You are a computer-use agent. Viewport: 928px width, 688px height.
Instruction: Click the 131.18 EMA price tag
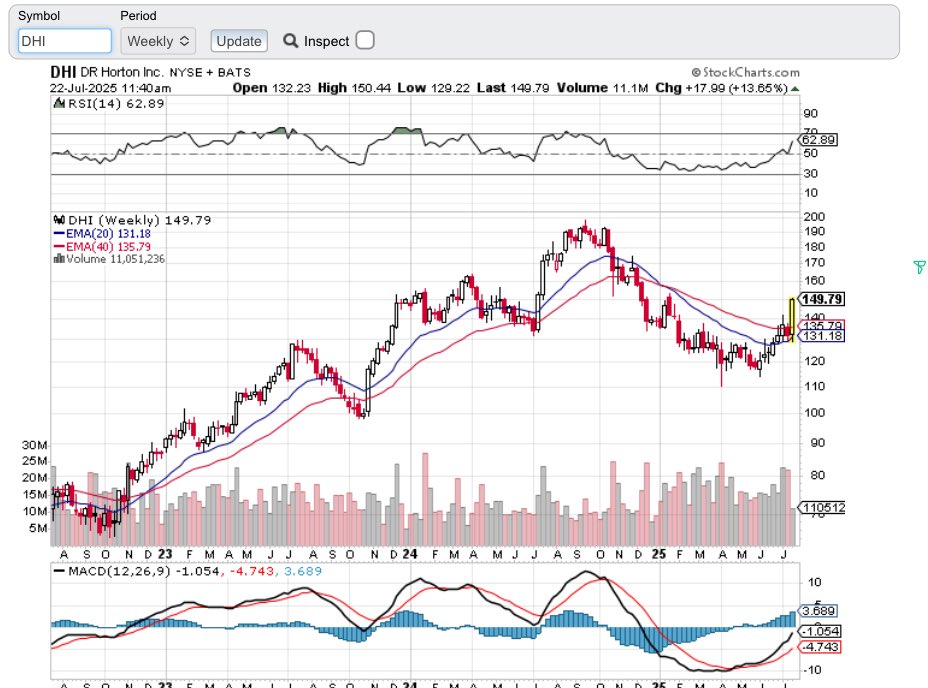822,336
